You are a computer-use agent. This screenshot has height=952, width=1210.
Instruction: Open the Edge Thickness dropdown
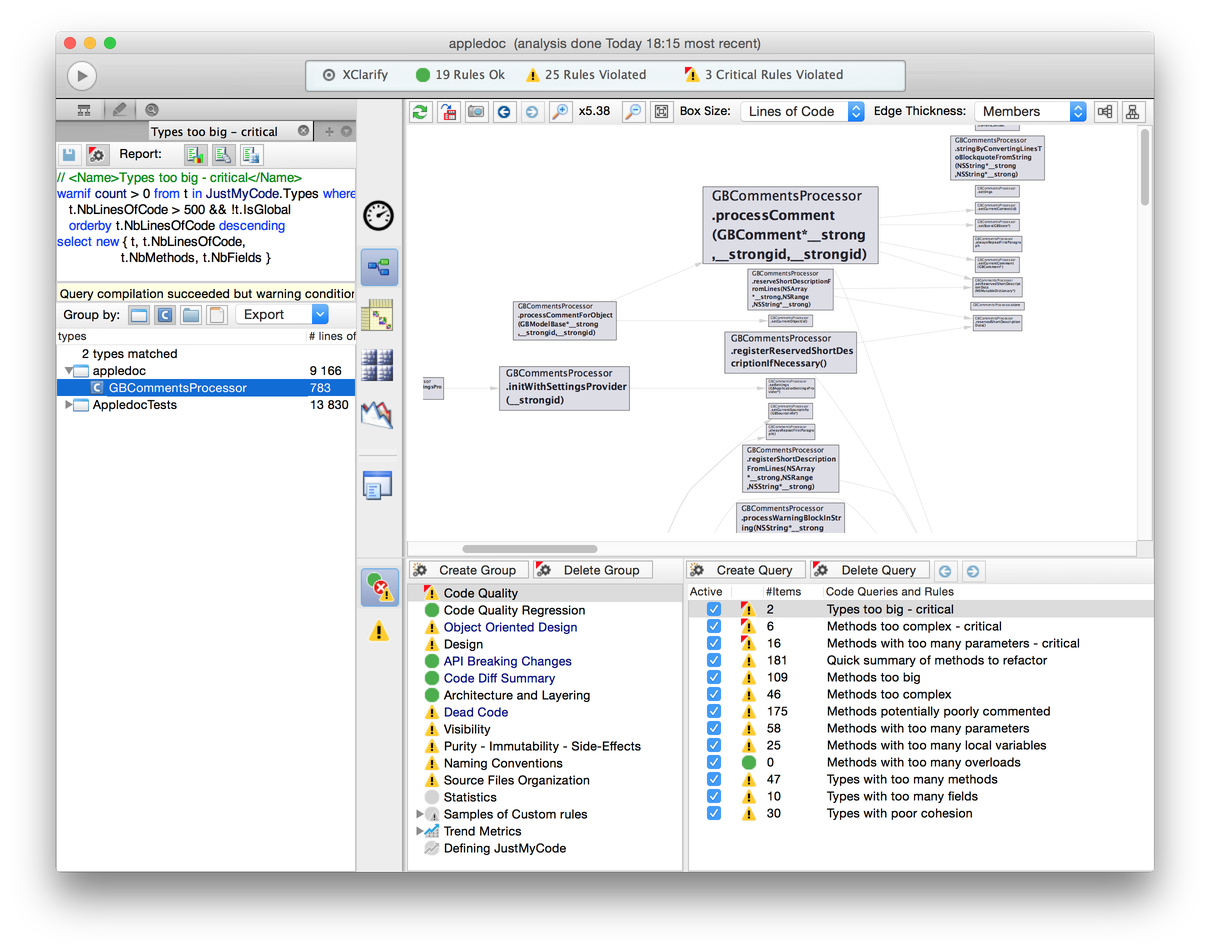click(x=1030, y=112)
